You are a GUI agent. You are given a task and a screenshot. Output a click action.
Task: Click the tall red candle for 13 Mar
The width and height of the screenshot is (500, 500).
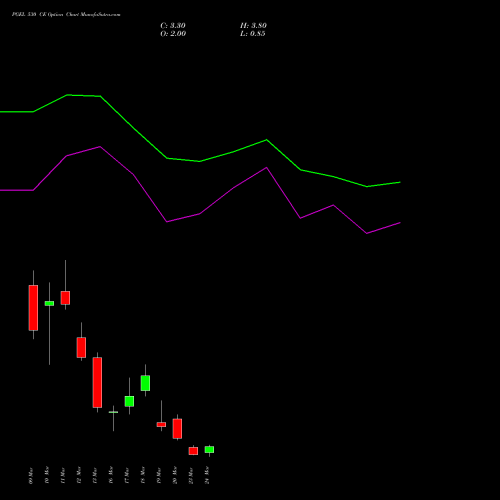97,383
